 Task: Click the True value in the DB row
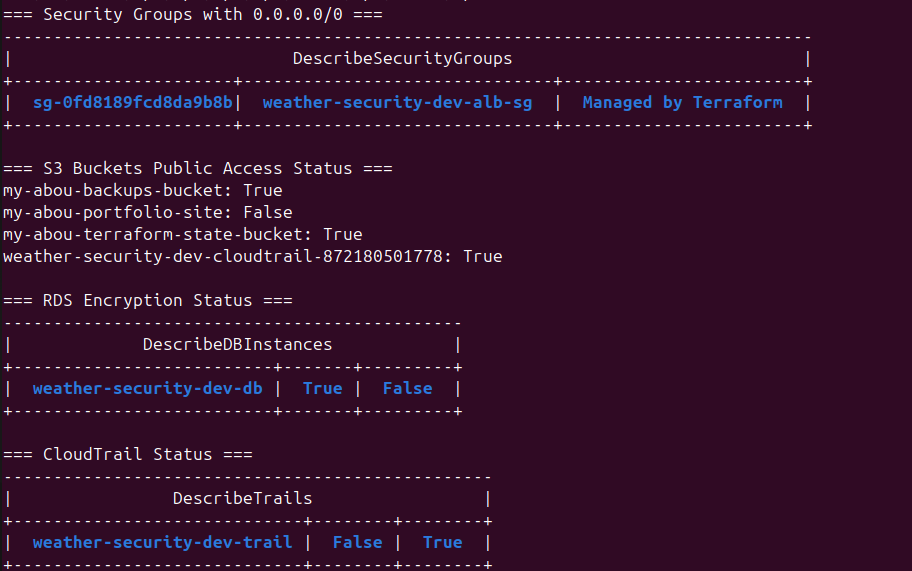(323, 388)
